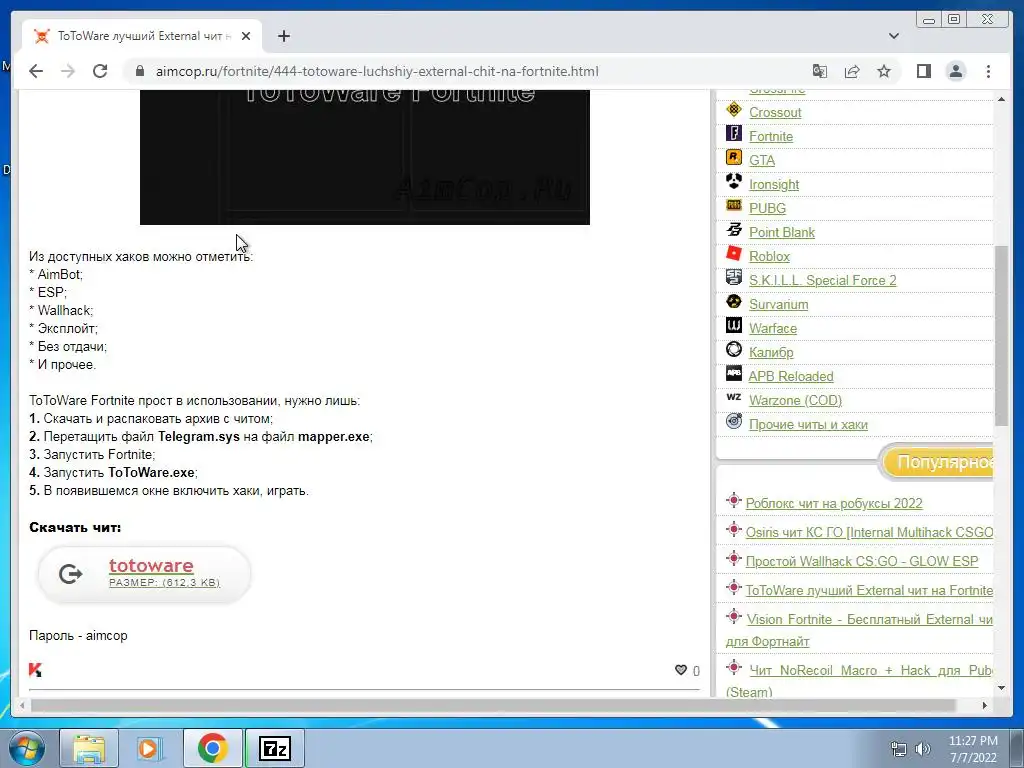Click the PUBG icon
This screenshot has height=768, width=1024.
(x=734, y=206)
